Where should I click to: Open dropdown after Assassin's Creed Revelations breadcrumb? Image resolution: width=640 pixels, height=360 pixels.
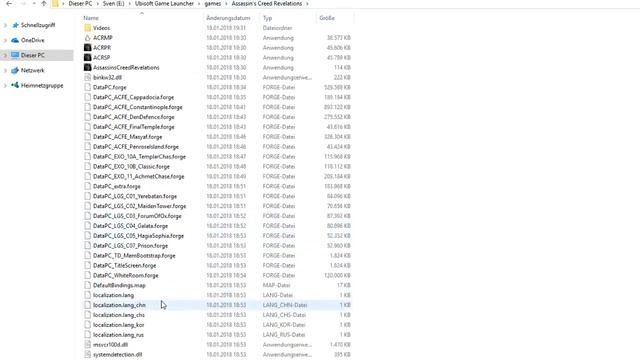tap(307, 4)
